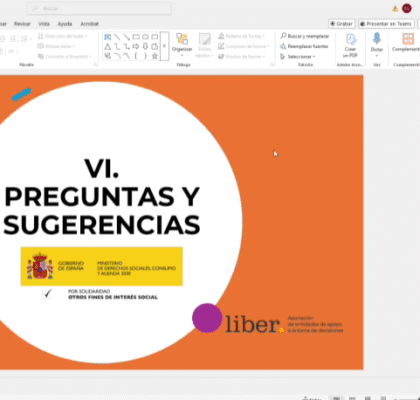This screenshot has width=420, height=400.
Task: Open Complementos add-ins button
Action: (406, 43)
